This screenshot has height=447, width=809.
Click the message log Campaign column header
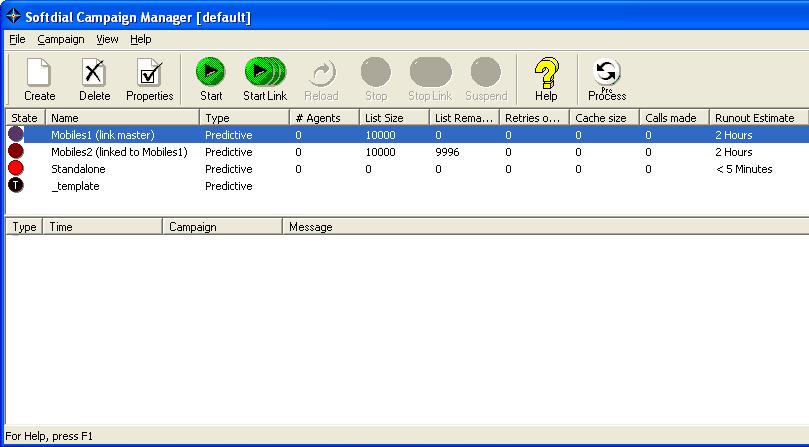click(223, 227)
